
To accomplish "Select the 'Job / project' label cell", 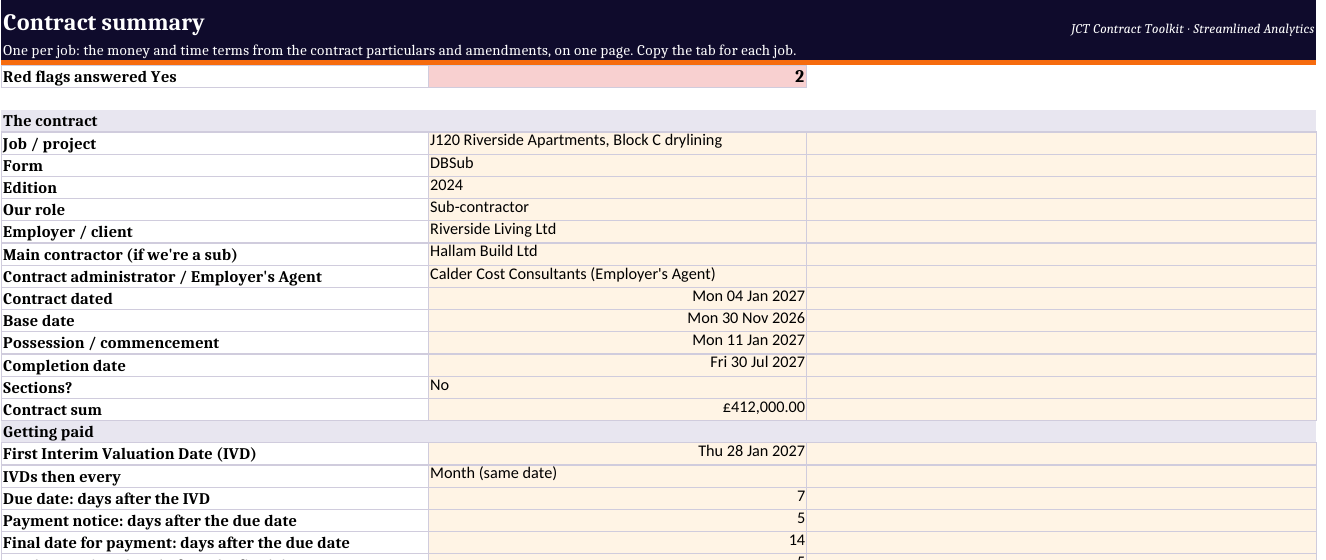I will click(x=215, y=143).
